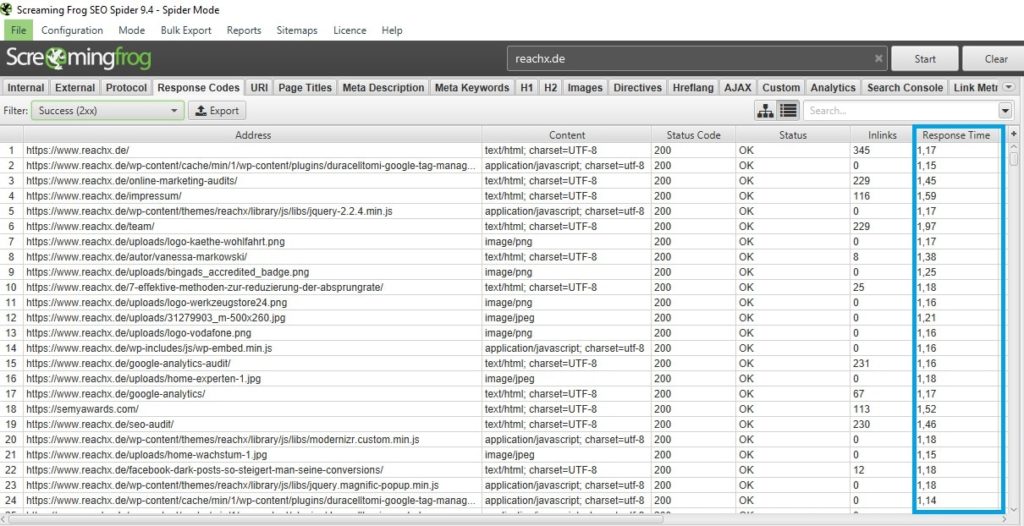The width and height of the screenshot is (1024, 526).
Task: Click the Search input field
Action: 901,110
